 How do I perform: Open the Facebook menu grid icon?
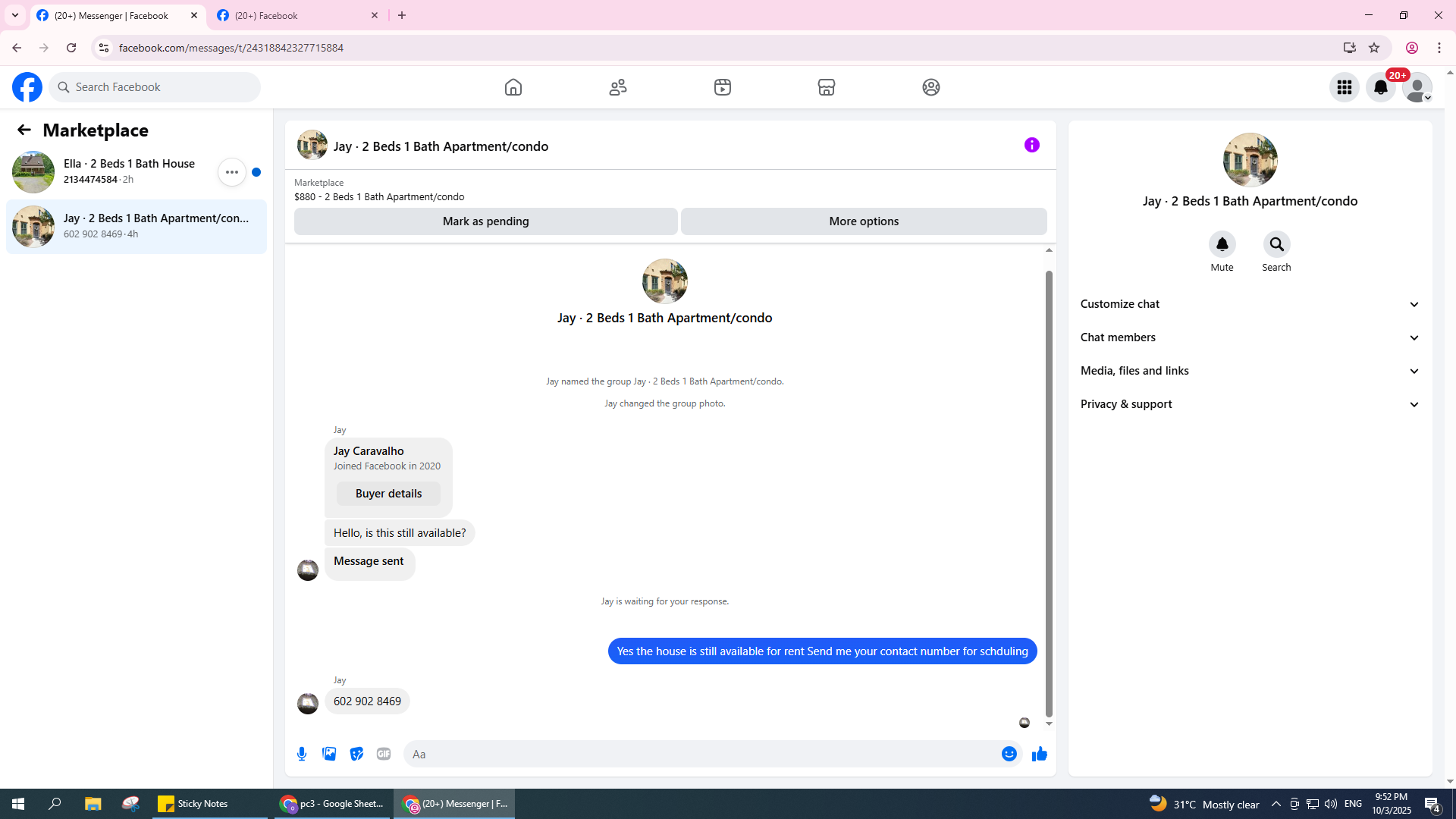1345,87
